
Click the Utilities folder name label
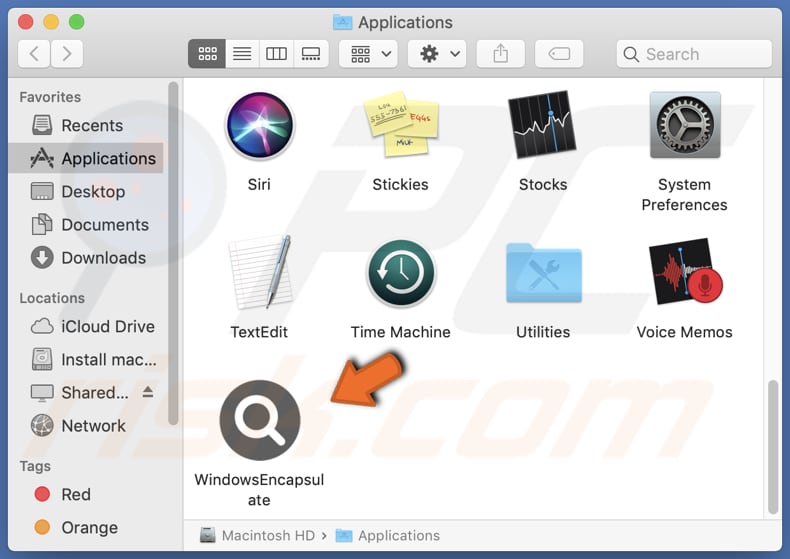pos(543,332)
